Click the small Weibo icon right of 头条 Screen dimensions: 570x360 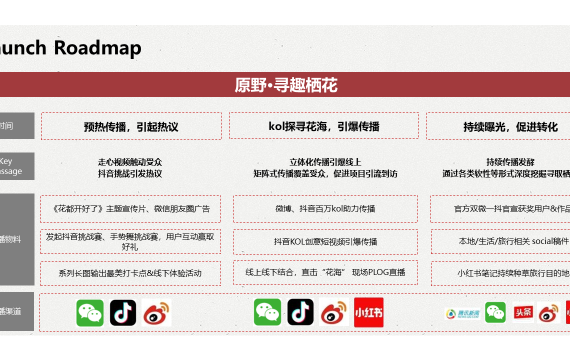549,312
